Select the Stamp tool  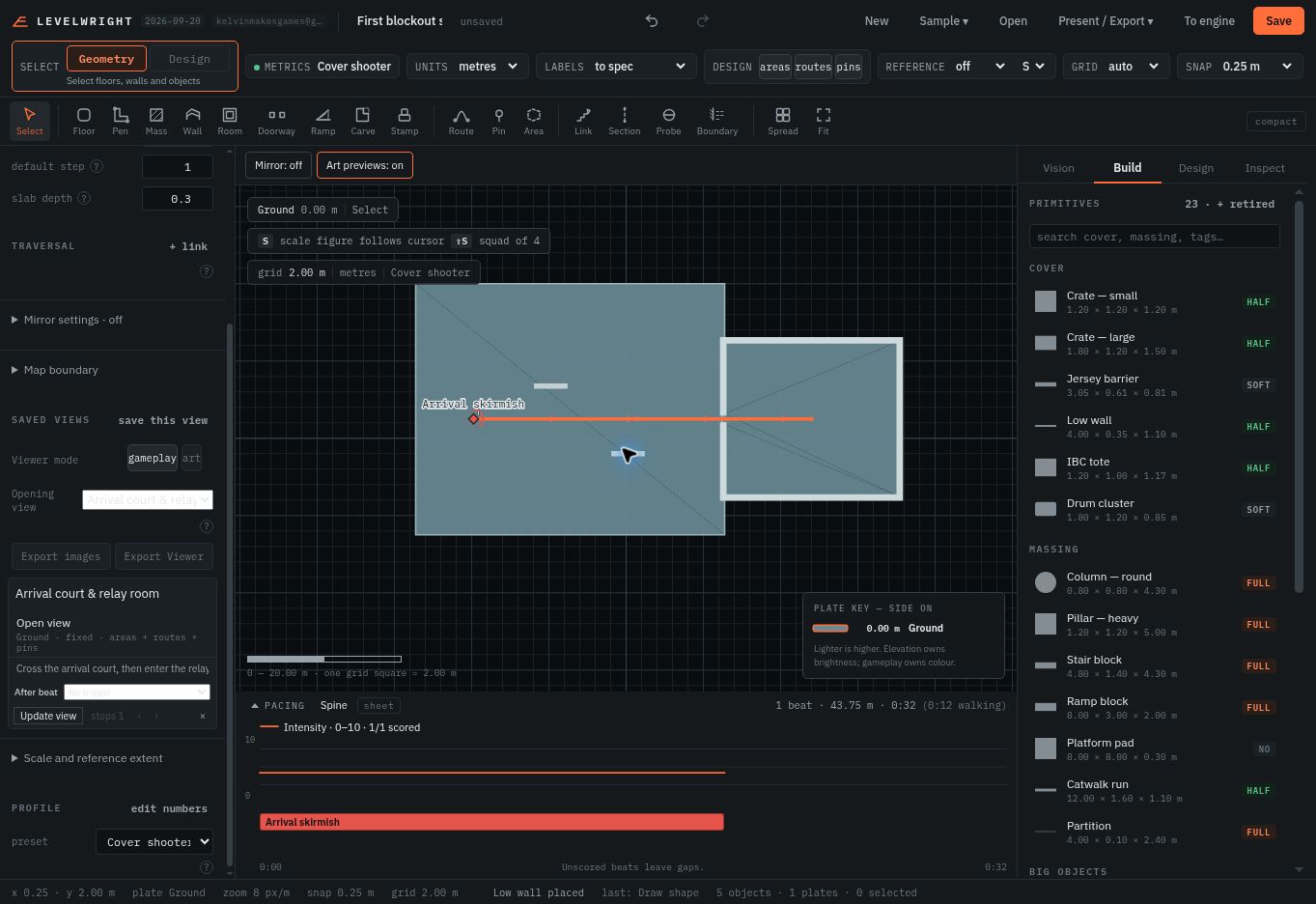click(x=405, y=121)
